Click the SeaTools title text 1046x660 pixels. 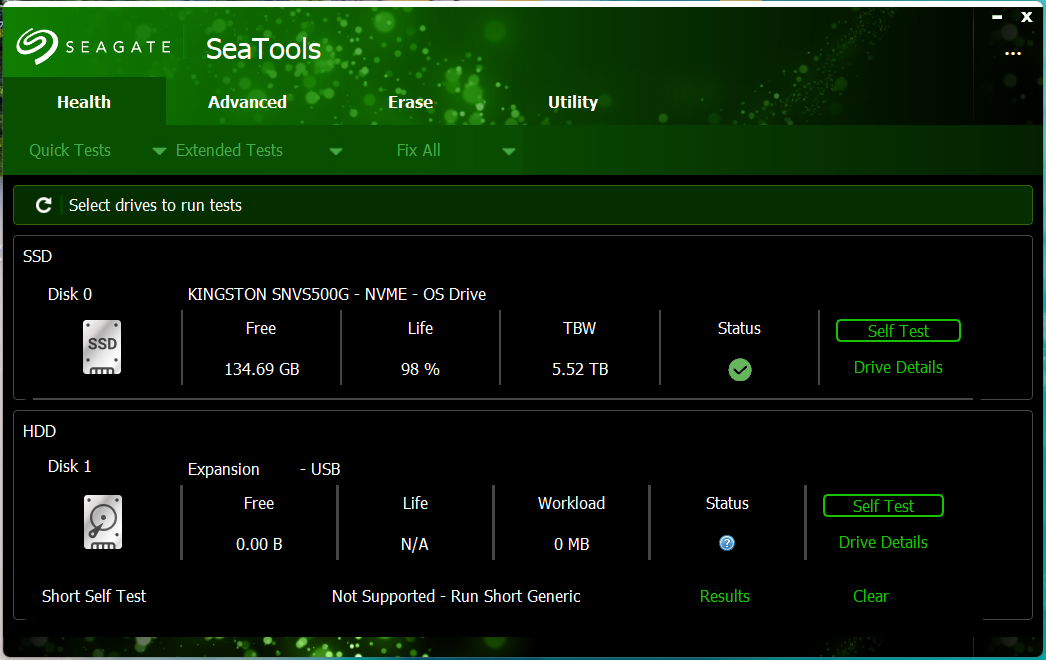pyautogui.click(x=264, y=49)
